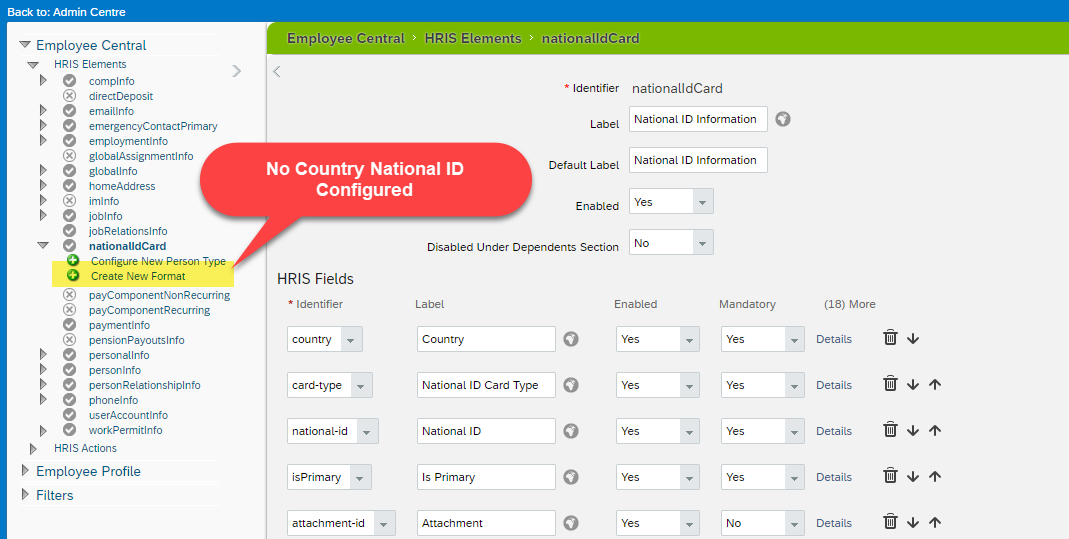Screen dimensions: 1069x539
Task: Open translations globe for Country label
Action: [571, 339]
